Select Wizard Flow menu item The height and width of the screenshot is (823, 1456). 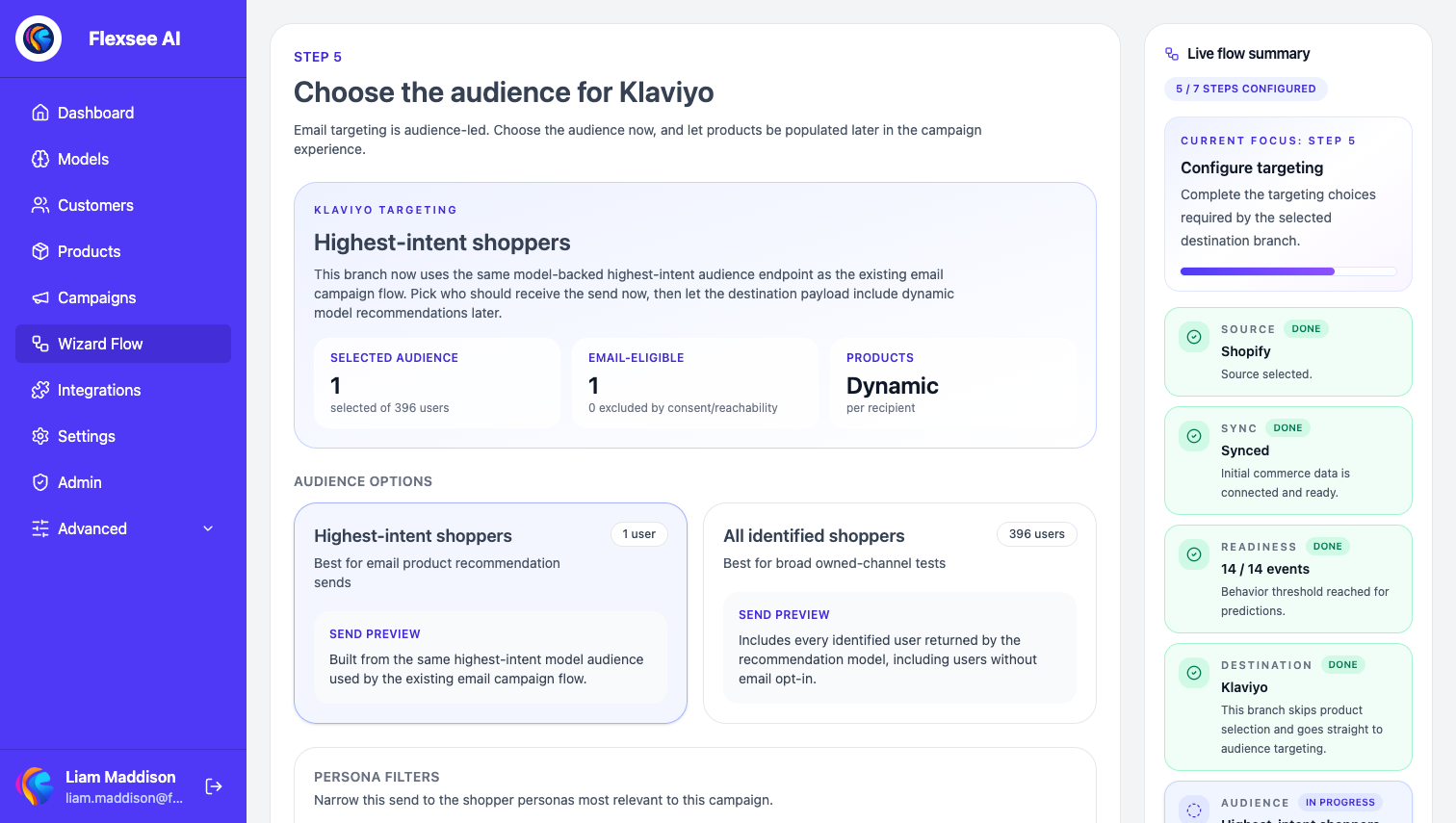click(123, 344)
